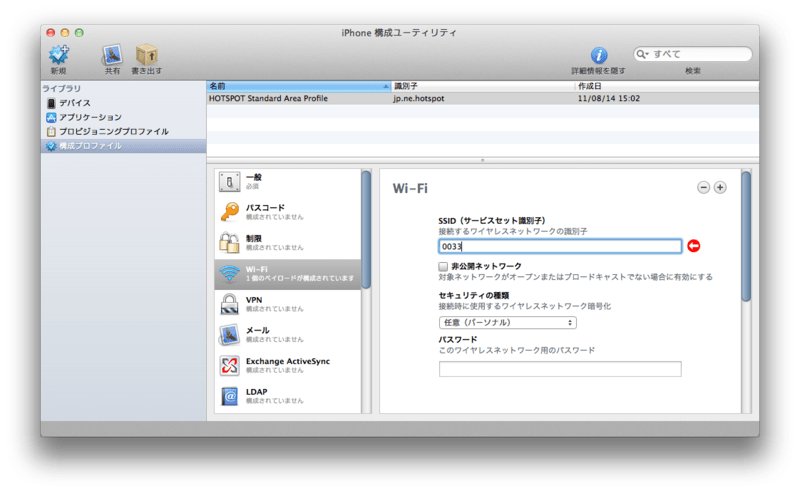The height and width of the screenshot is (493, 800).
Task: Select the パスコード payload key icon
Action: pos(229,211)
